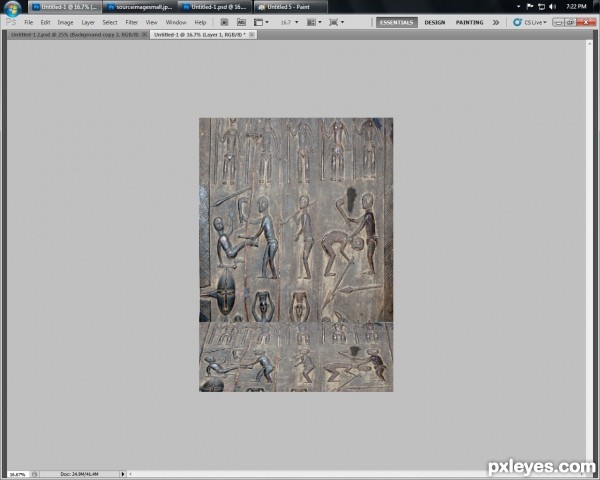The height and width of the screenshot is (480, 600).
Task: Launch Mini Bridge (Mb) icon
Action: point(241,22)
